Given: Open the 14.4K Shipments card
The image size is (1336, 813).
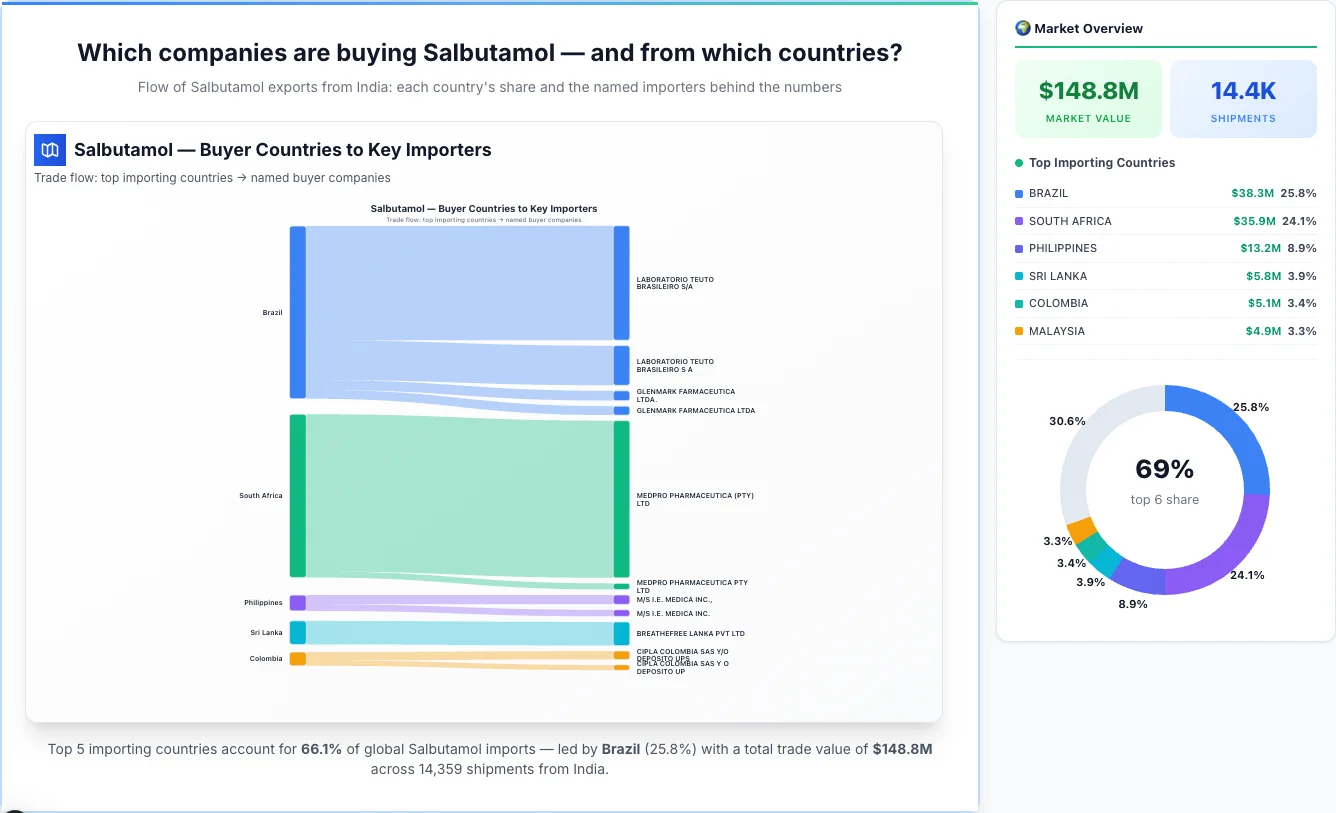Looking at the screenshot, I should tap(1243, 98).
